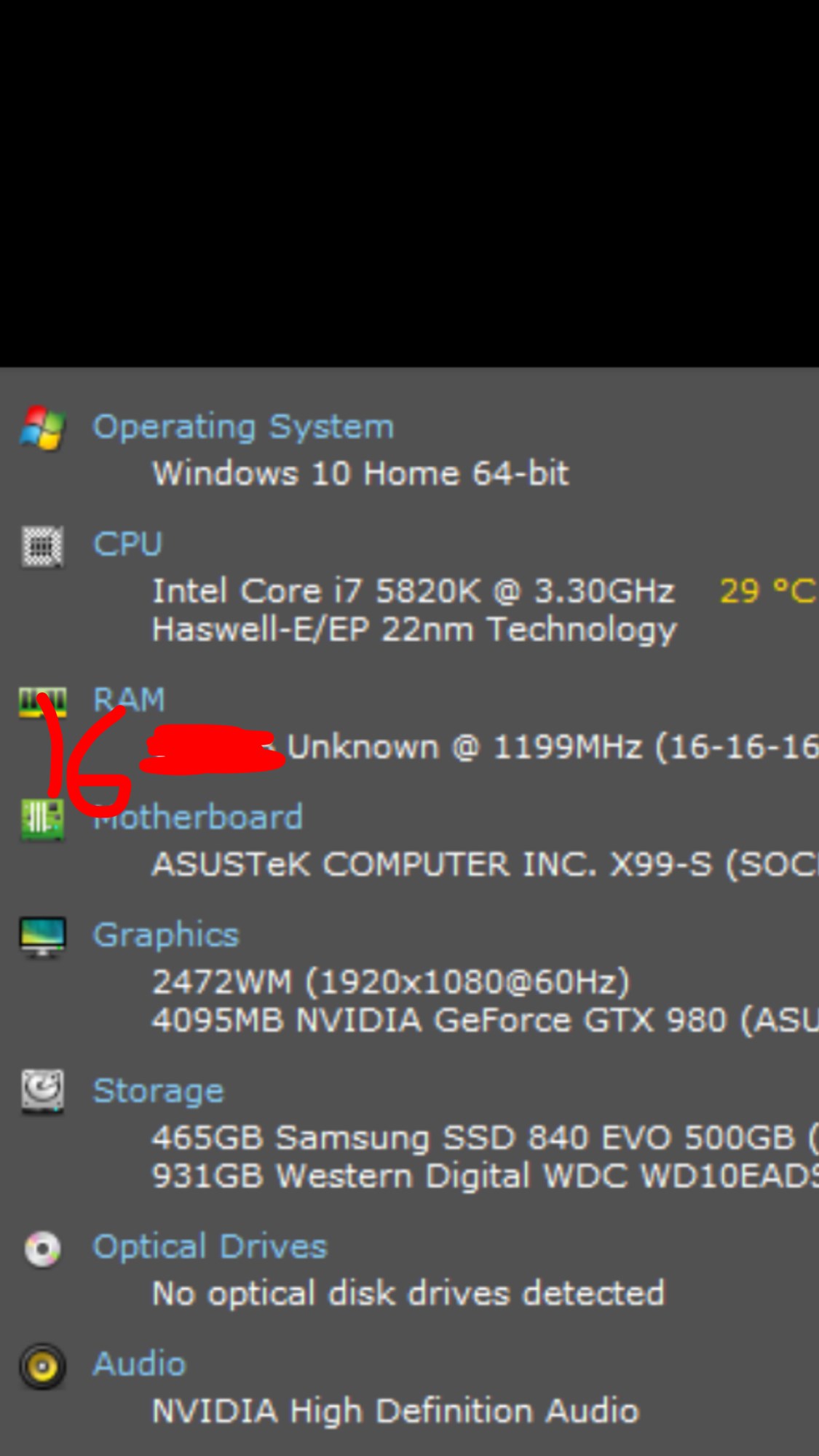Open the Motherboard section heading
Viewport: 819px width, 1456px height.
[198, 817]
